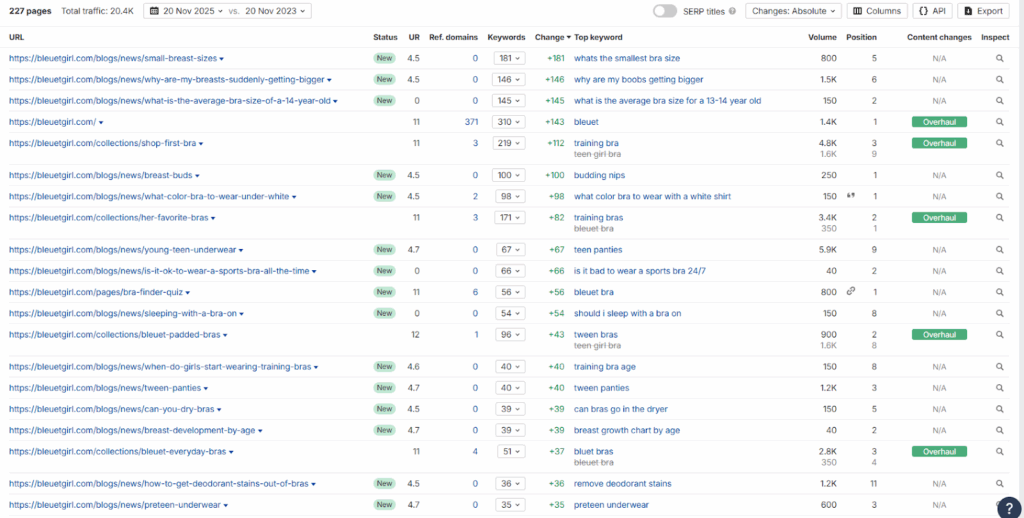Open the preteen-underwear URL link

[115, 505]
